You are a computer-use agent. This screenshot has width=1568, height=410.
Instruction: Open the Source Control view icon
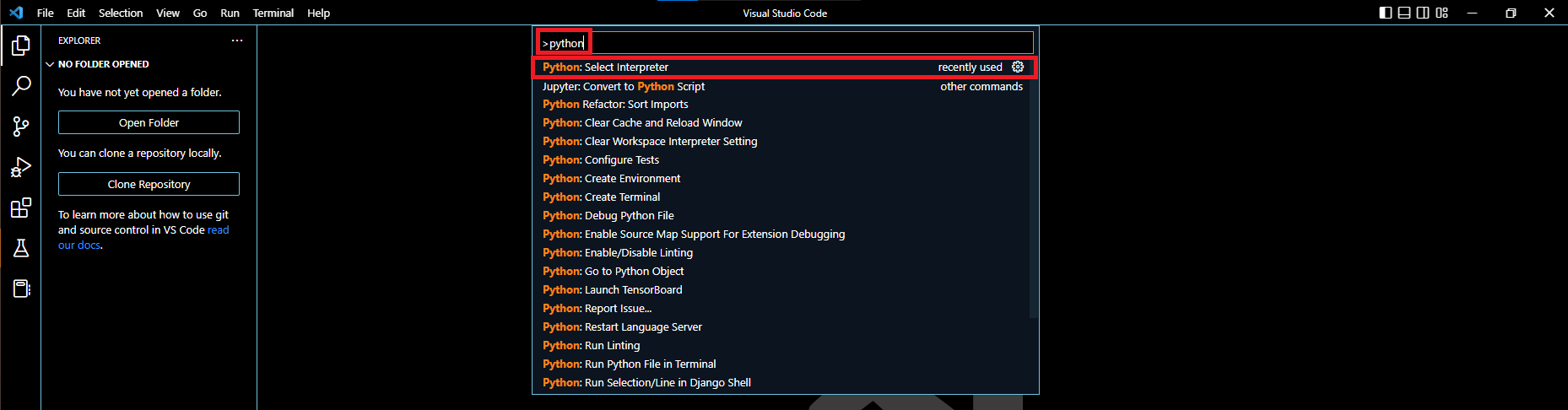(21, 127)
